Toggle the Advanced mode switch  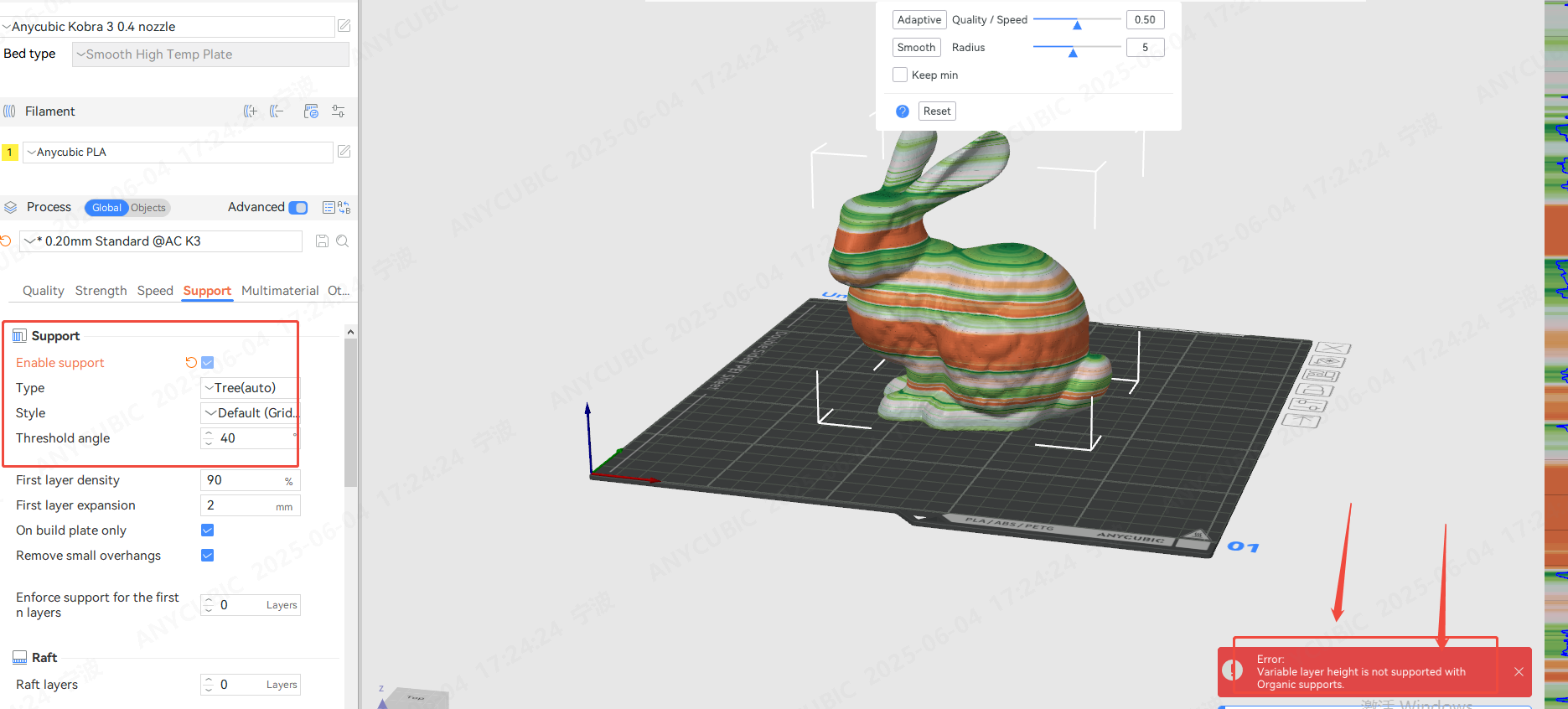[298, 208]
